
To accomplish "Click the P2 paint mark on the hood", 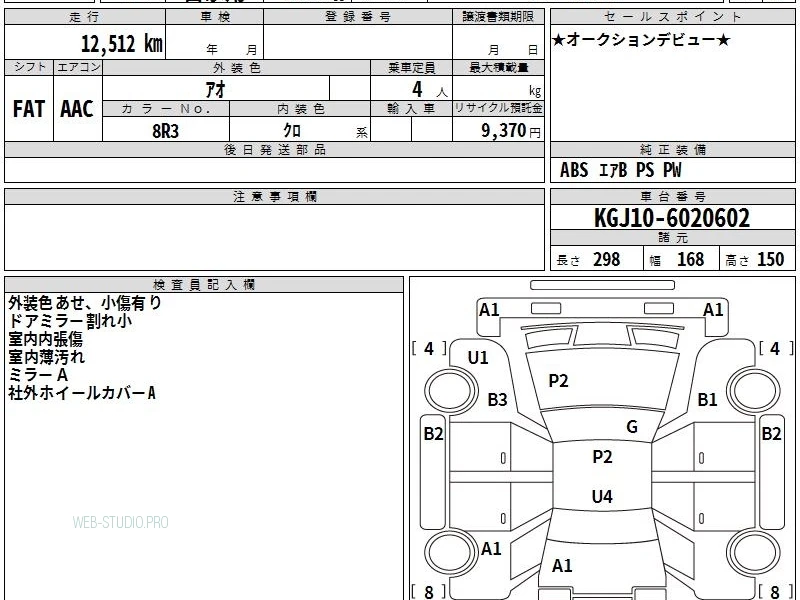I will [558, 381].
